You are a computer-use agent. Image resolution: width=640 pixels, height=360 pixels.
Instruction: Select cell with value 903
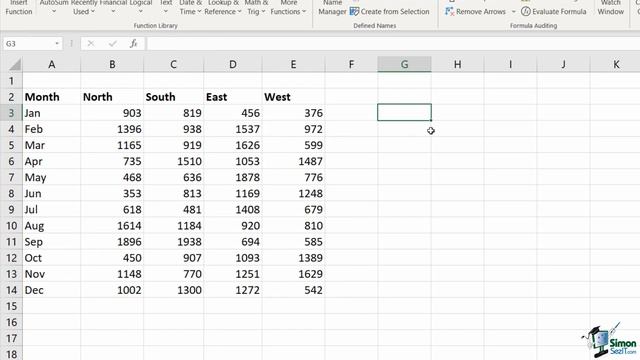pyautogui.click(x=112, y=113)
